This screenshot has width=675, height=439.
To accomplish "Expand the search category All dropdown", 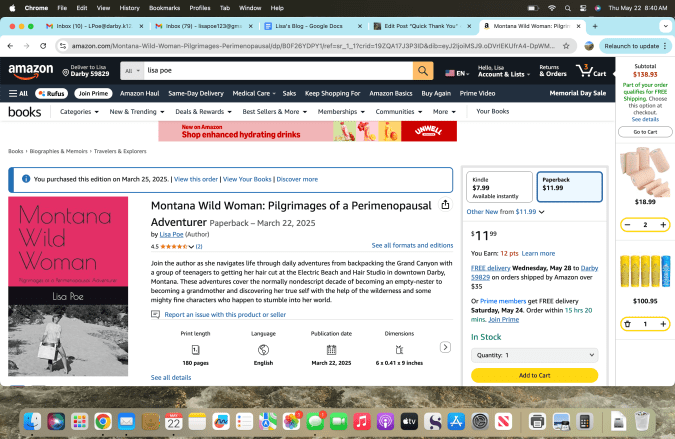I will 132,71.
